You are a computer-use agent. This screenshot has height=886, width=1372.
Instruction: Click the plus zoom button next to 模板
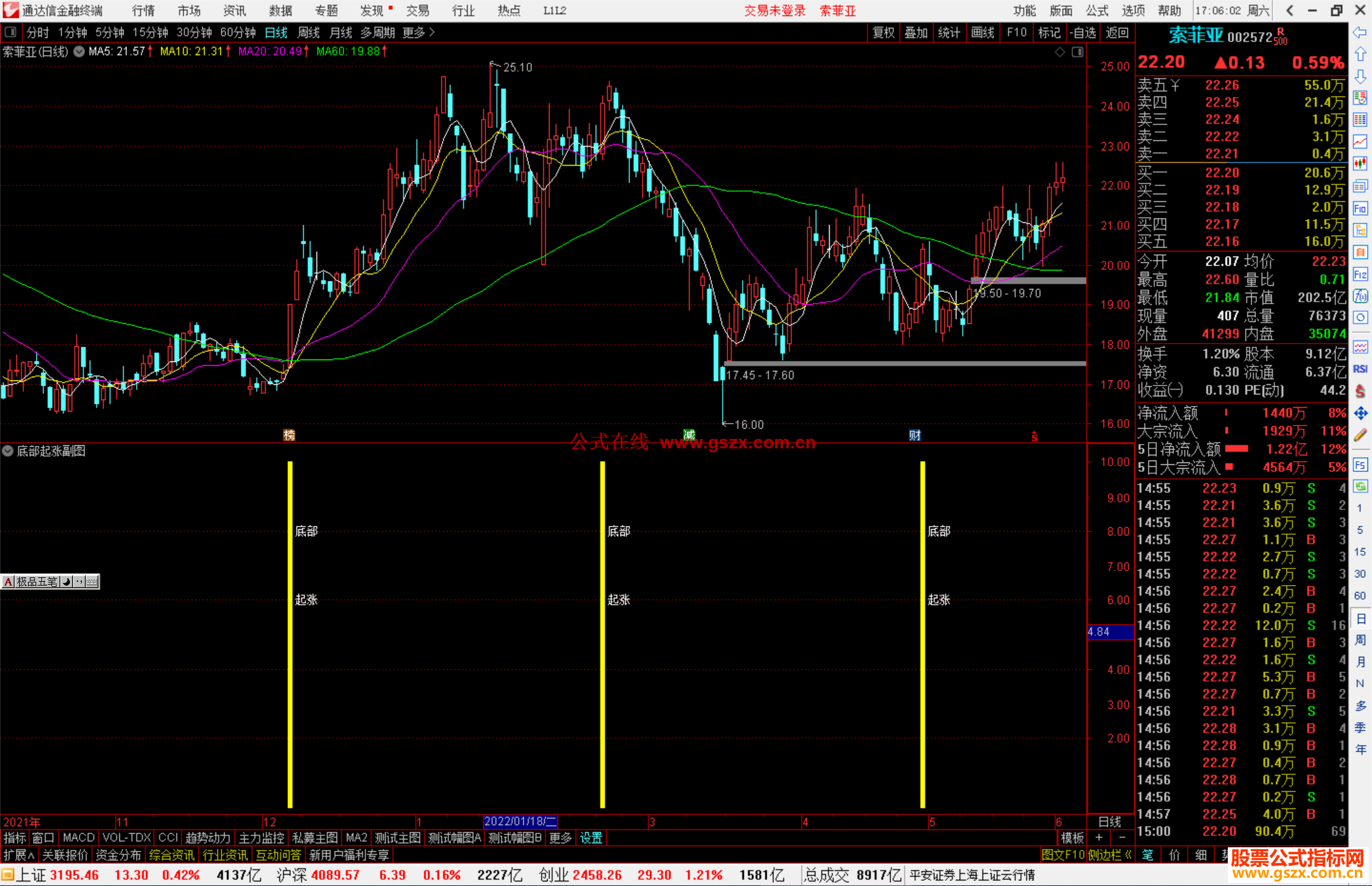[x=1099, y=838]
